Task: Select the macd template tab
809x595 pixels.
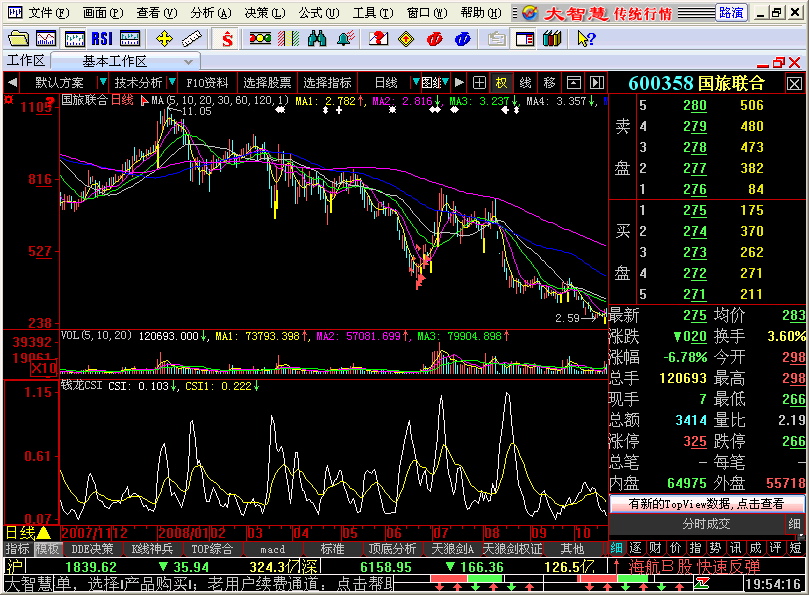Action: [272, 549]
